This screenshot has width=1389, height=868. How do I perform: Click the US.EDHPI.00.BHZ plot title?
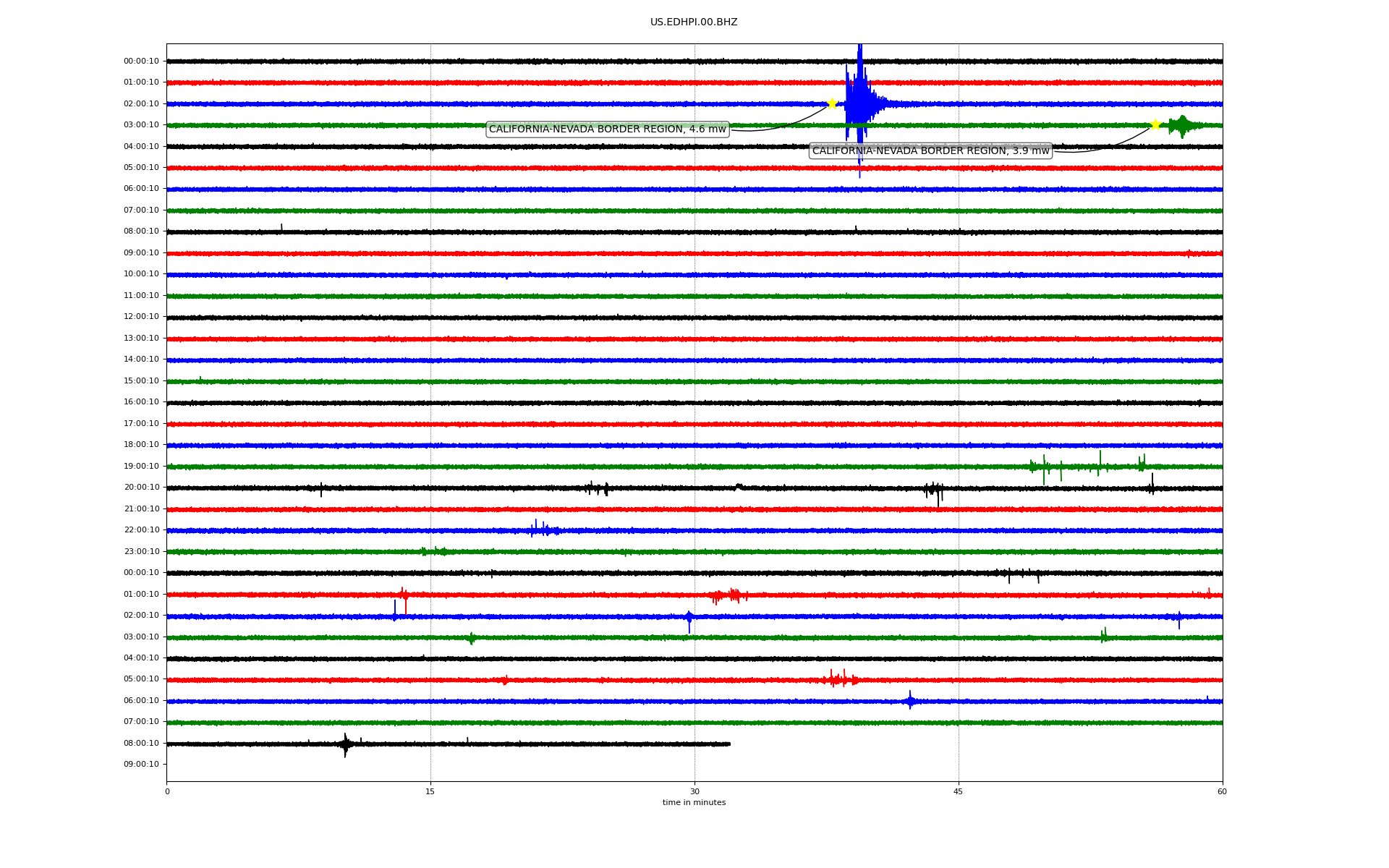click(x=694, y=22)
